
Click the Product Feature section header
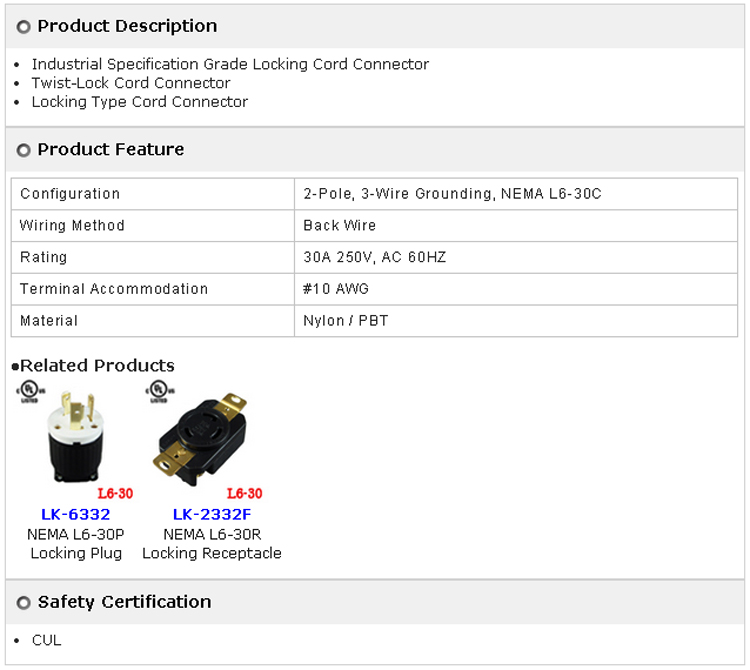coord(111,149)
